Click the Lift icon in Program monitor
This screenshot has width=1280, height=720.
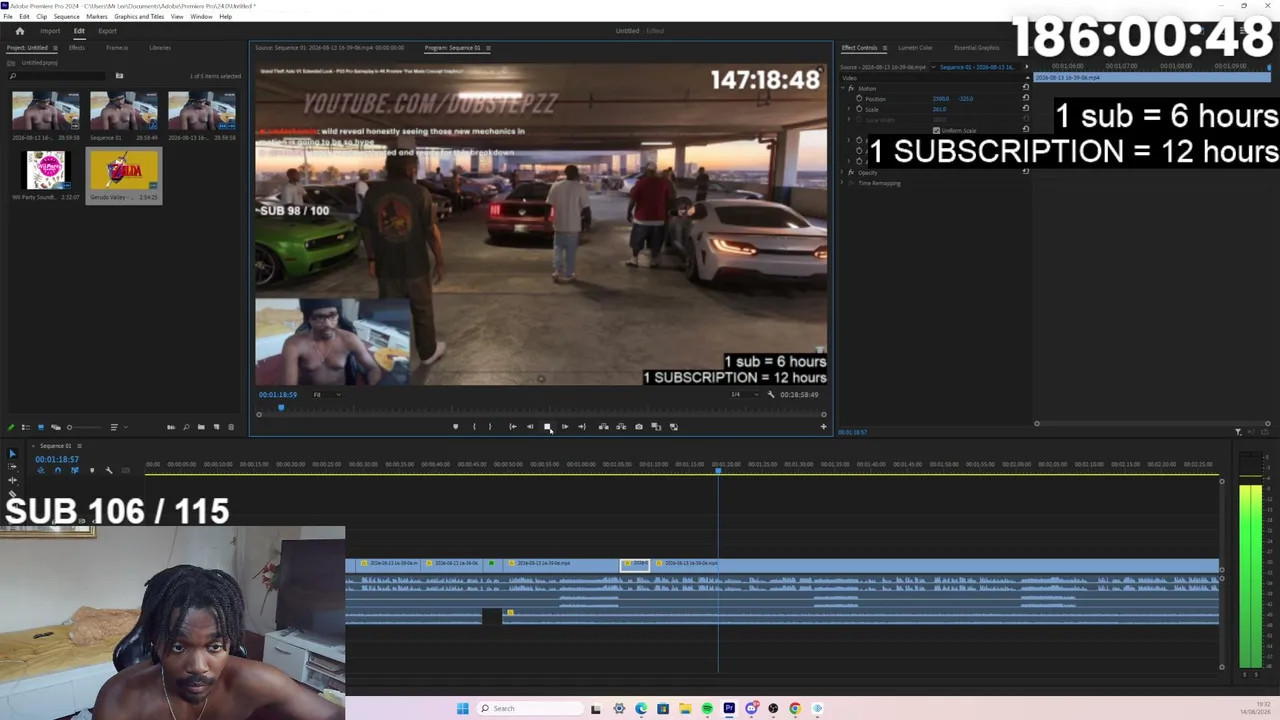pos(603,427)
